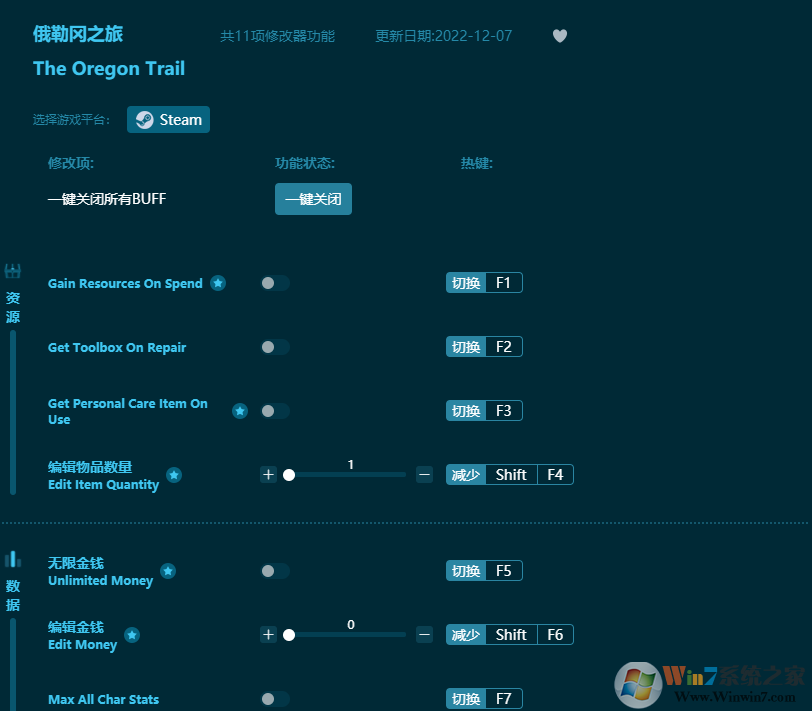Click the Edit Item Quantity label

pyautogui.click(x=104, y=484)
